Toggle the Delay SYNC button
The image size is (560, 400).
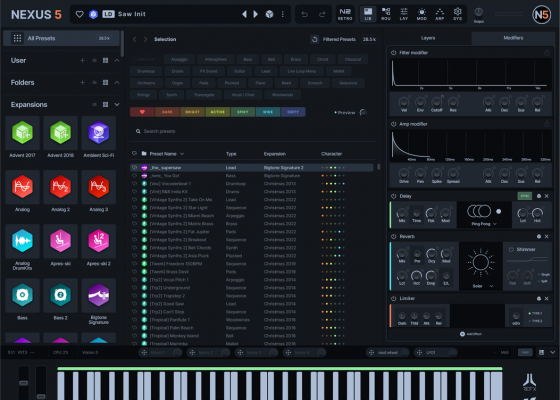525,196
